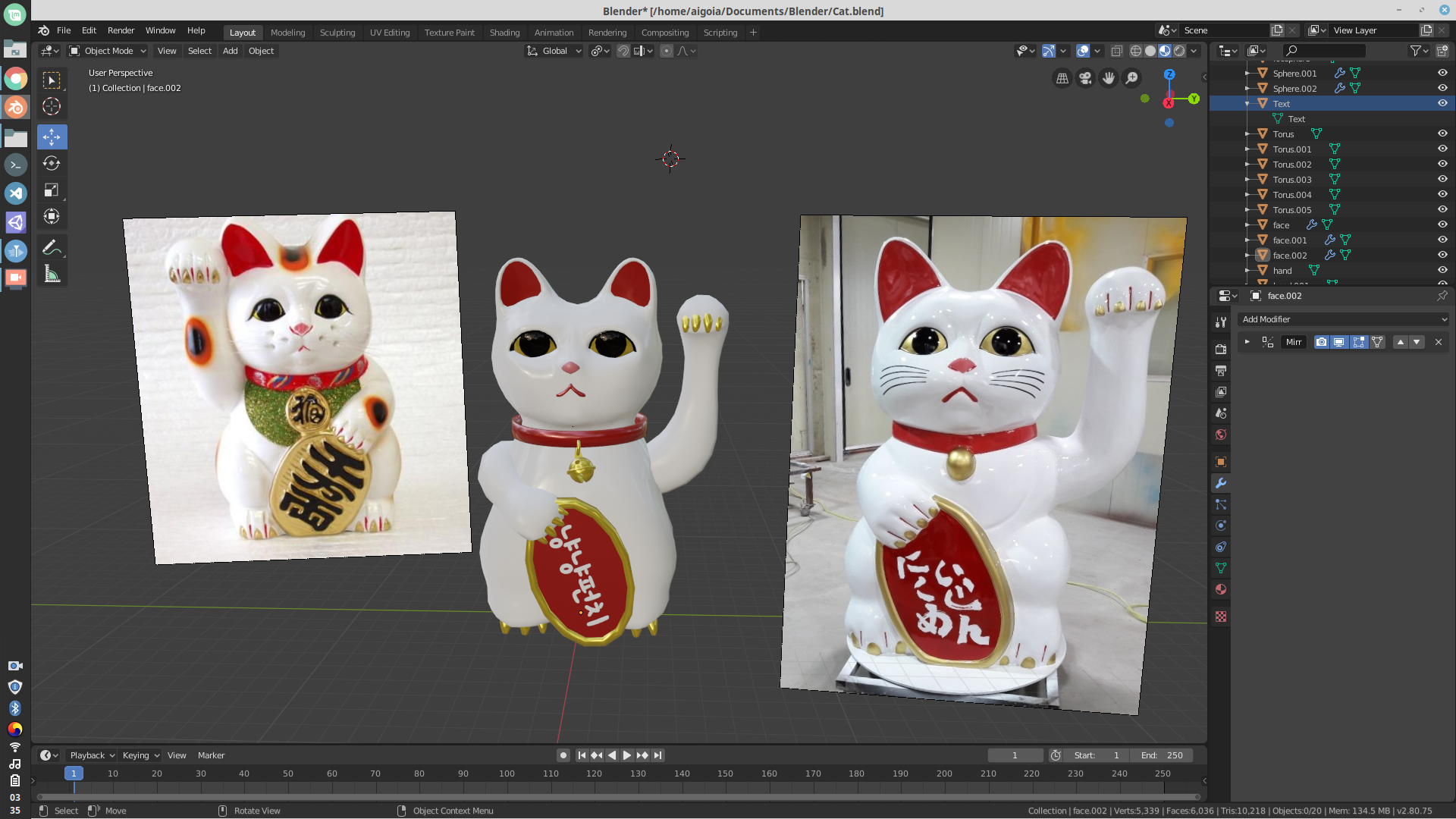Click the zoom view magnifier icon
The image size is (1456, 819).
pos(1131,78)
